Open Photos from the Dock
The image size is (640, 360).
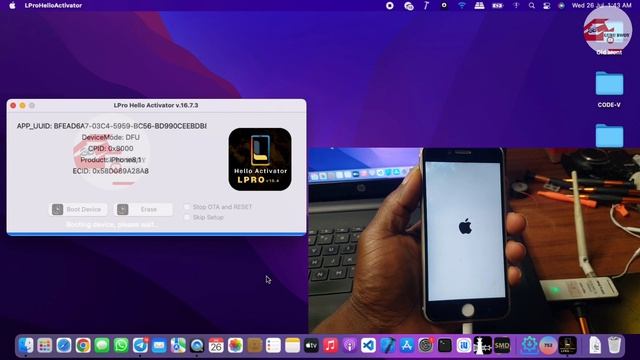click(x=235, y=345)
